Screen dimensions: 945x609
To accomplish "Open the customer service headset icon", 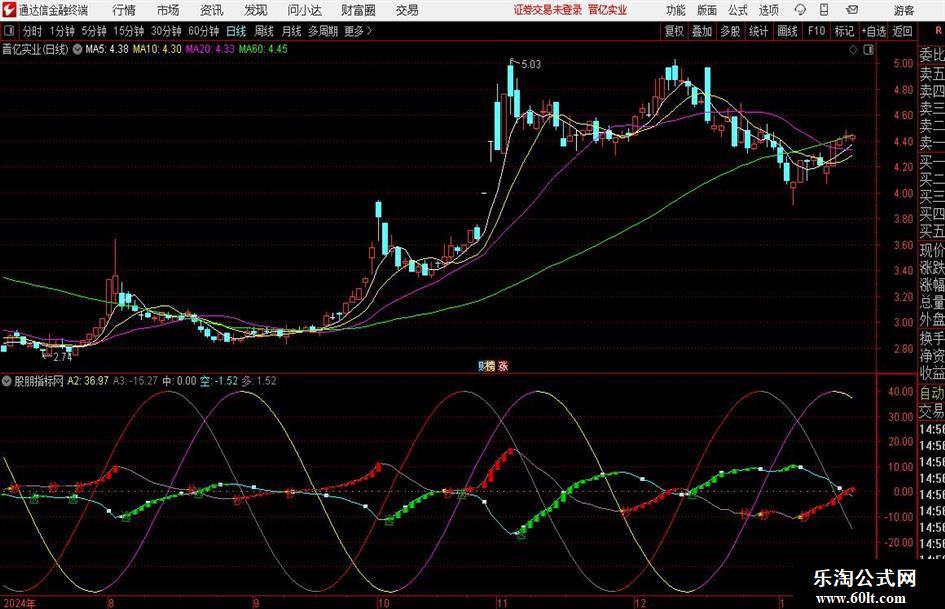I will [x=800, y=10].
